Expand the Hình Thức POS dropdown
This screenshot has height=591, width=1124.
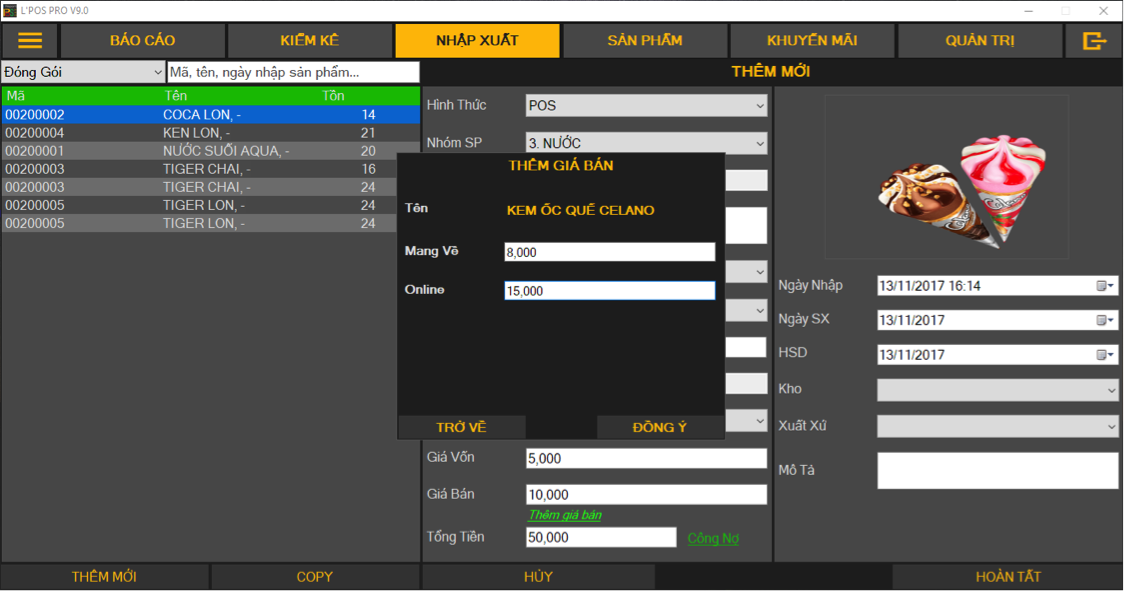click(759, 106)
